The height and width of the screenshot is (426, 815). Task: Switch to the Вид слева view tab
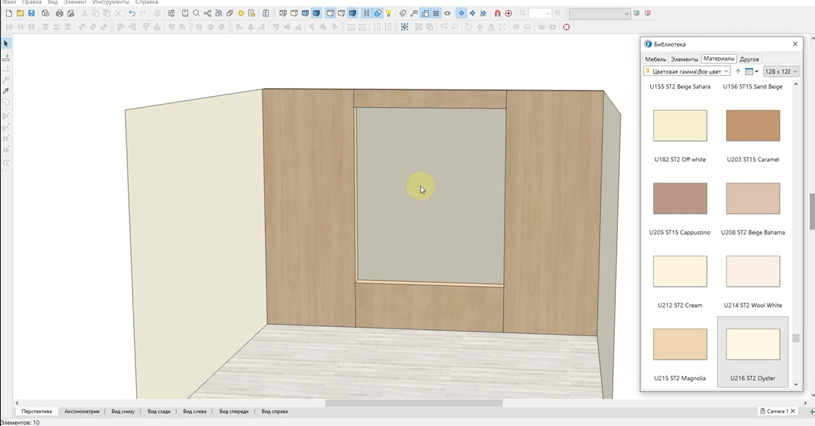(194, 411)
